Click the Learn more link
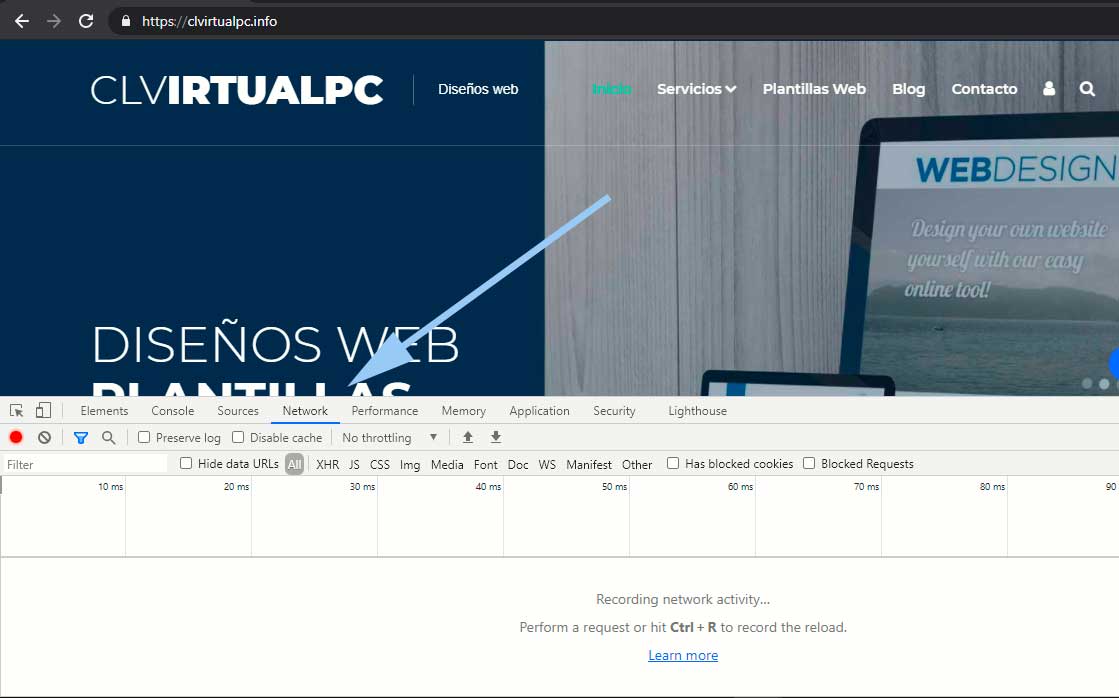 [683, 655]
